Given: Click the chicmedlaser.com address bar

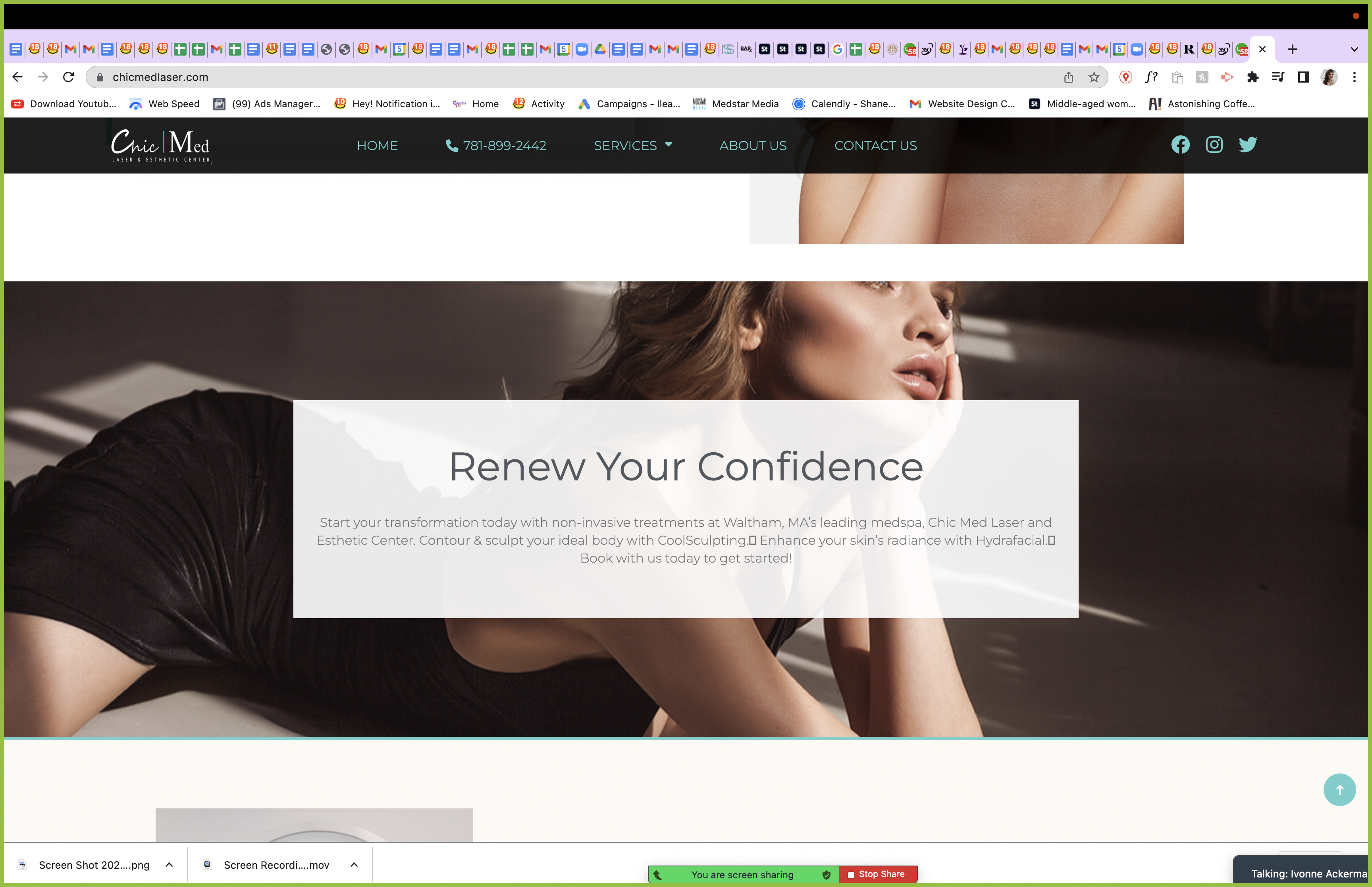Looking at the screenshot, I should tap(576, 77).
